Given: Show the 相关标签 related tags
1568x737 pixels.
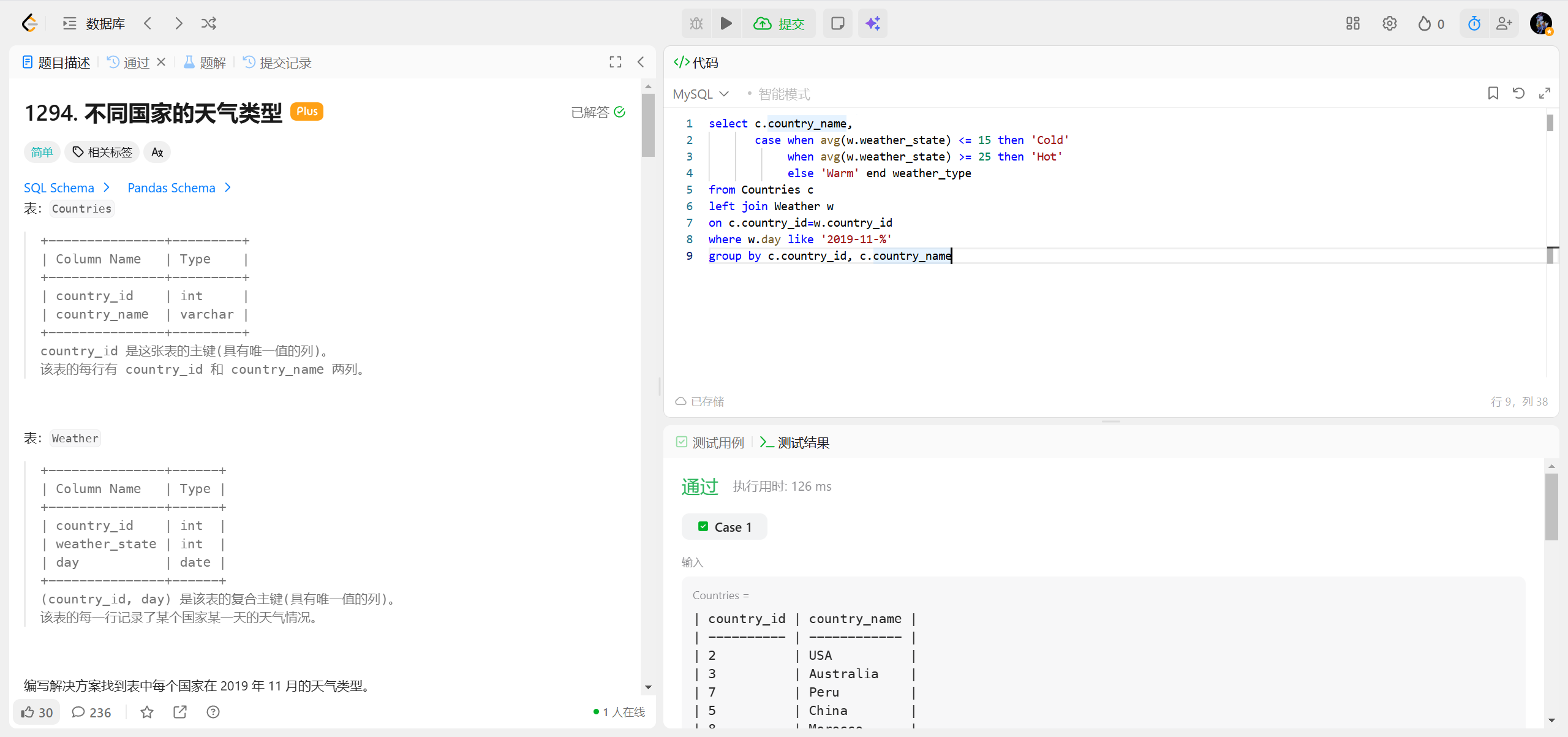Looking at the screenshot, I should [102, 152].
